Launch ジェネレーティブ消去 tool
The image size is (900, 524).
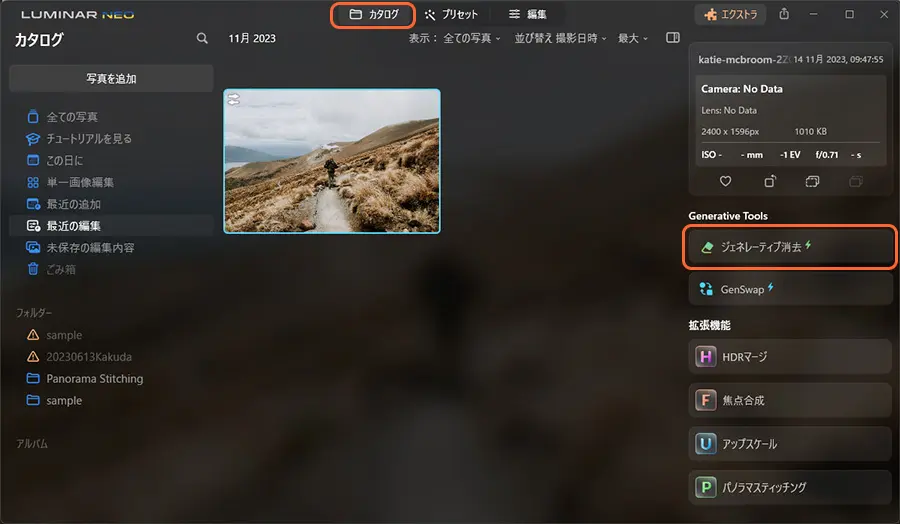[790, 247]
